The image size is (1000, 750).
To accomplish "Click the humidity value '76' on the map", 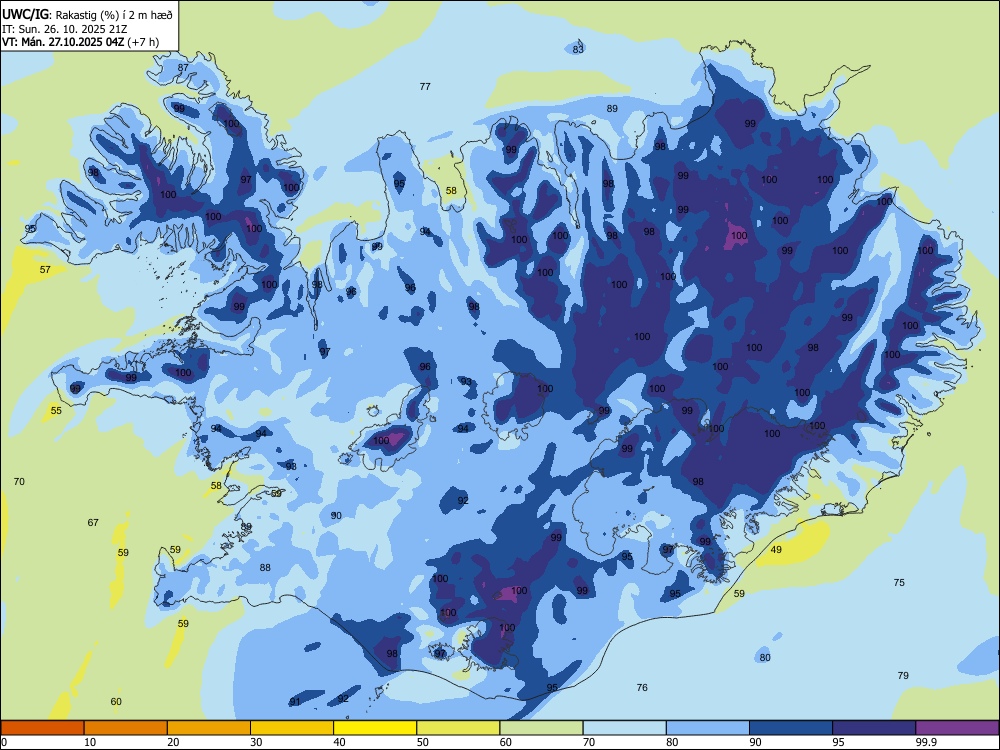I will coord(642,688).
